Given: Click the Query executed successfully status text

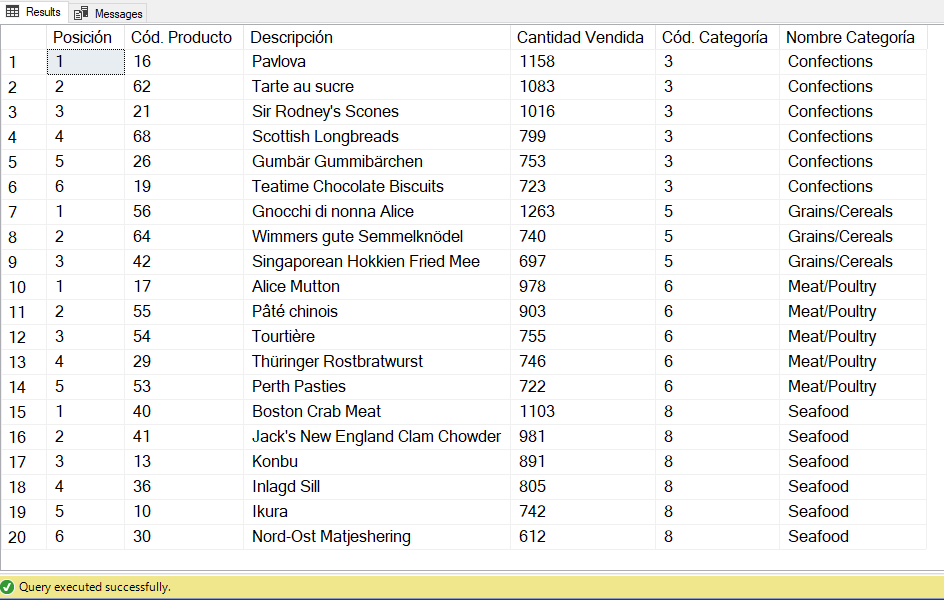Looking at the screenshot, I should (95, 587).
